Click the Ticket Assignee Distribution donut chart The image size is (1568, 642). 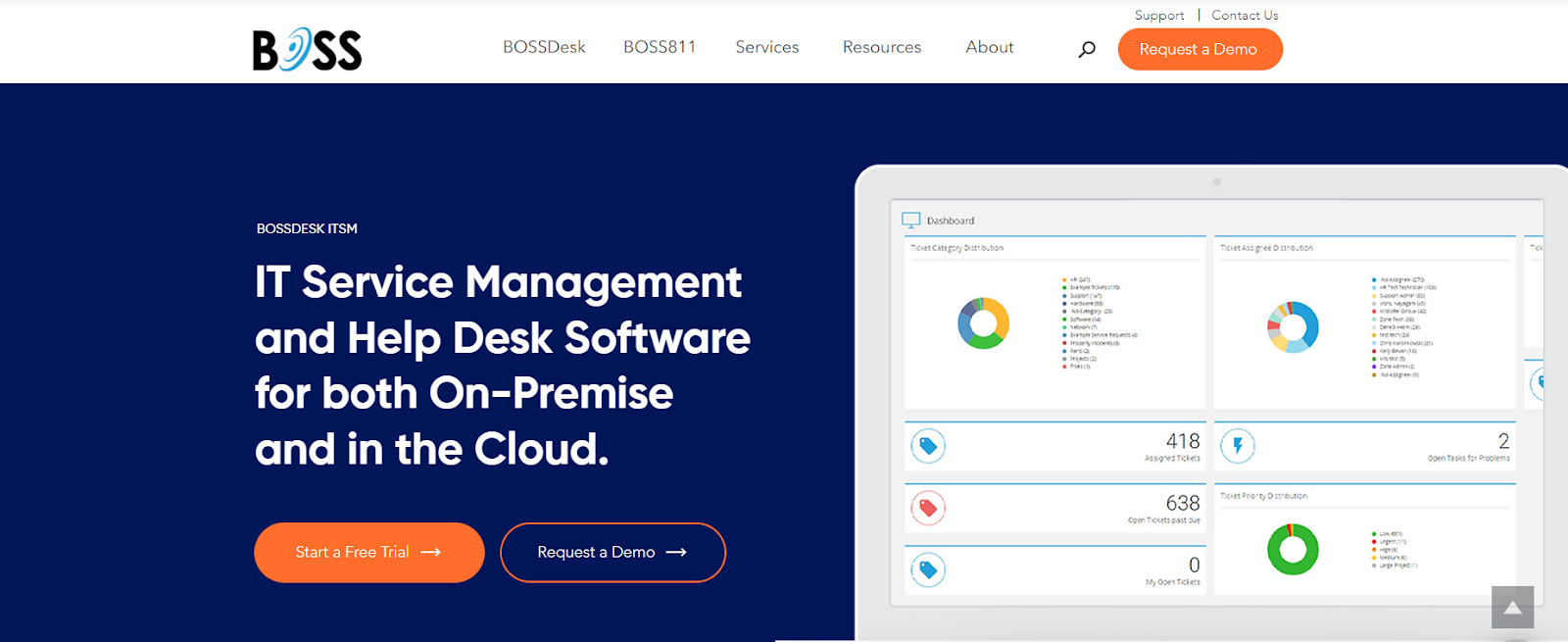click(1293, 327)
